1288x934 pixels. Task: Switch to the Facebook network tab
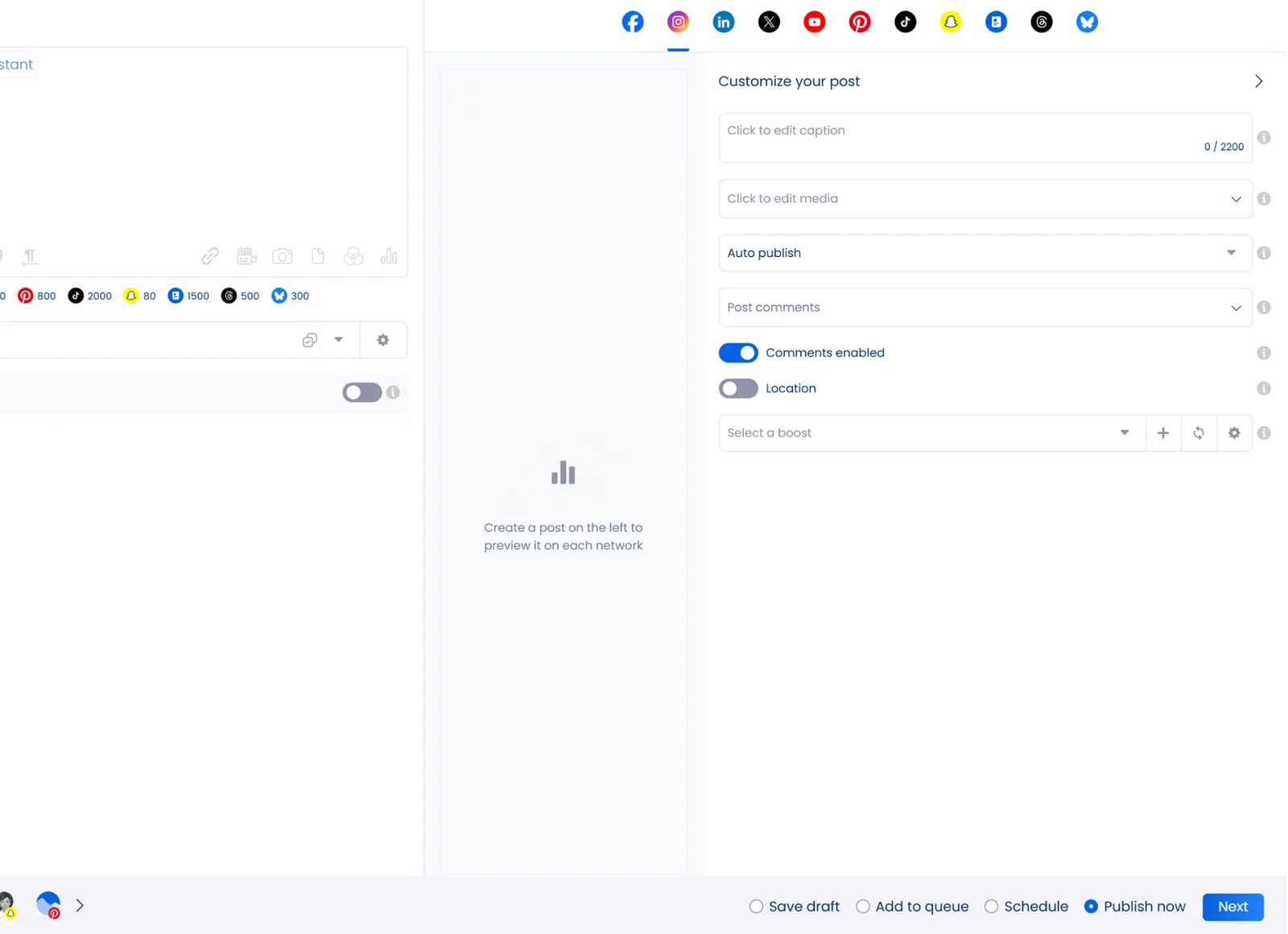633,22
